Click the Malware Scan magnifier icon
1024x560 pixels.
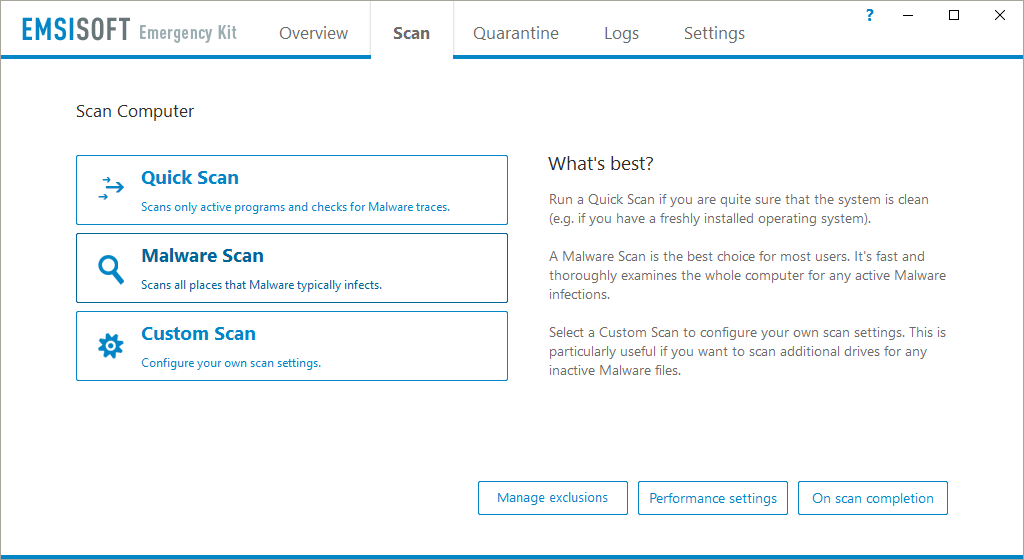tap(110, 269)
